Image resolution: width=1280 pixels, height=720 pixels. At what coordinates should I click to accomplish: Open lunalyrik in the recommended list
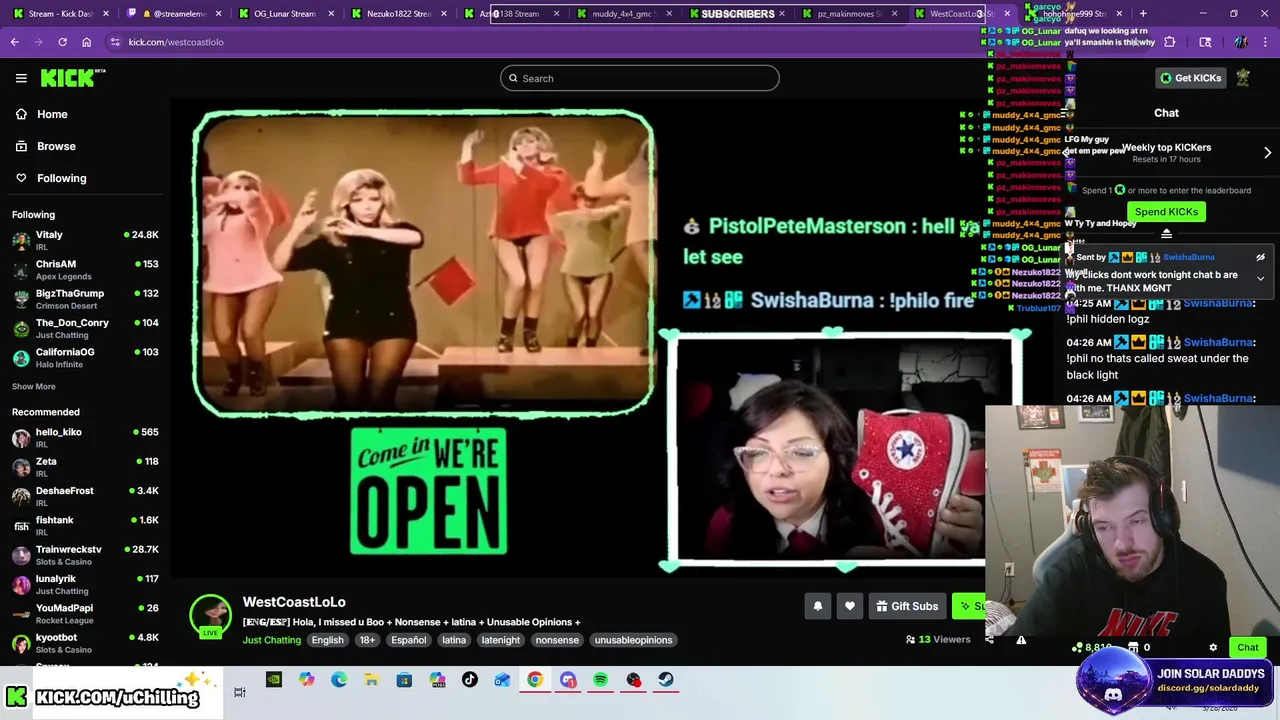coord(85,584)
